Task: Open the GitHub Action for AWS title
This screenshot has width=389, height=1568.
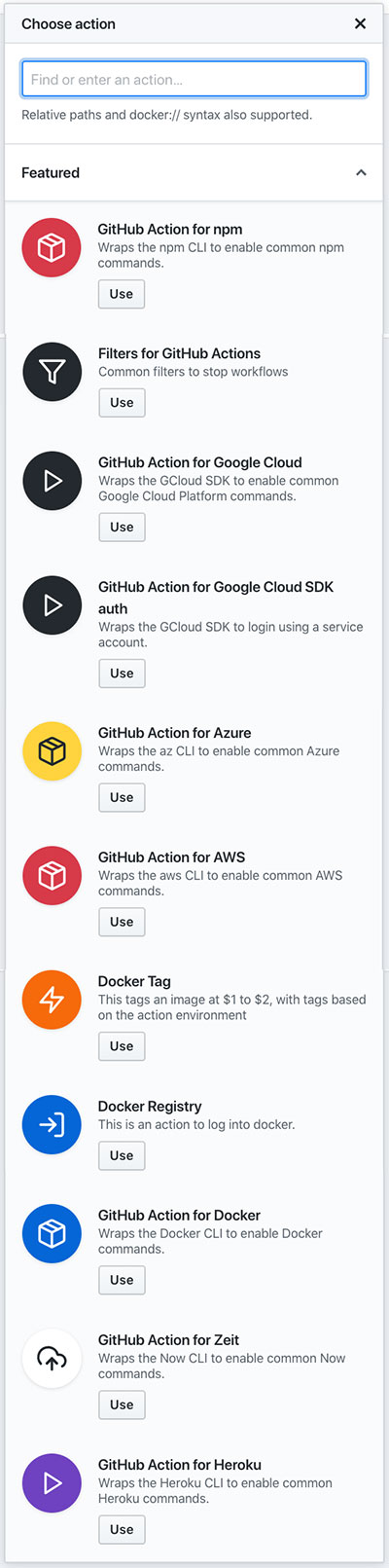Action: pos(171,857)
